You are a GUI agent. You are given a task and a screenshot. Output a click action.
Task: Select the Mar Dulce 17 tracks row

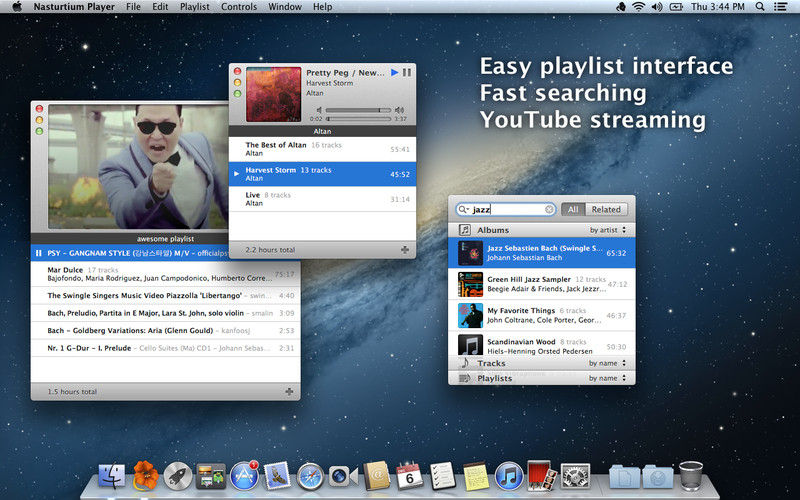[165, 274]
